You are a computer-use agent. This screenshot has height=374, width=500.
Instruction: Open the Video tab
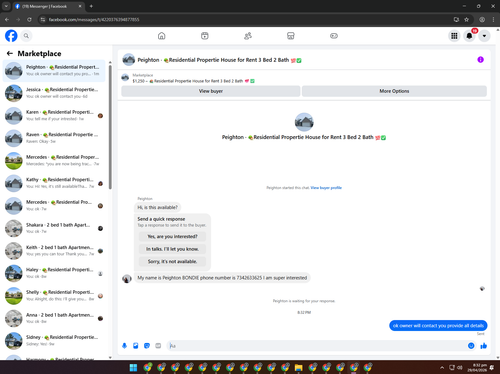point(205,36)
